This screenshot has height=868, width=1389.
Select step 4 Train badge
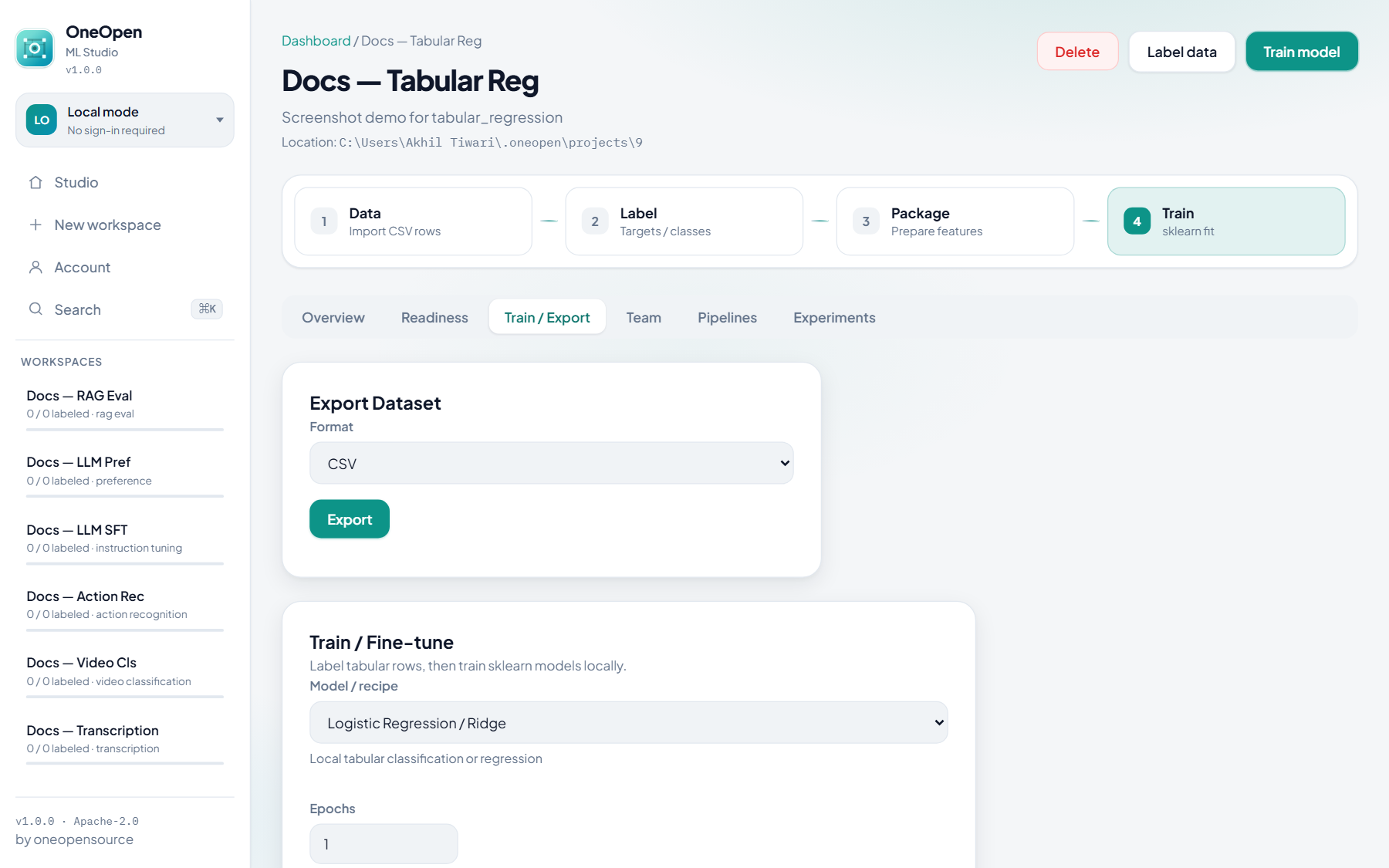coord(1137,221)
